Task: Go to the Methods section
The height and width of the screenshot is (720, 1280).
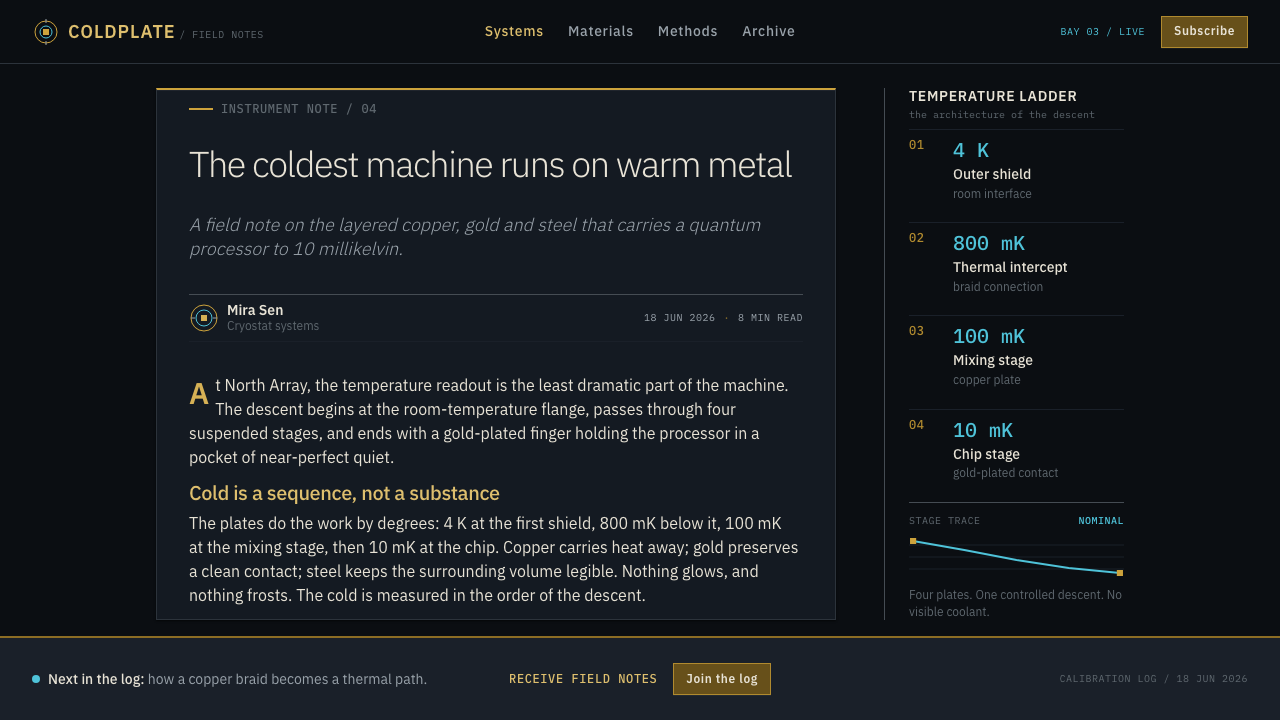Action: coord(688,31)
